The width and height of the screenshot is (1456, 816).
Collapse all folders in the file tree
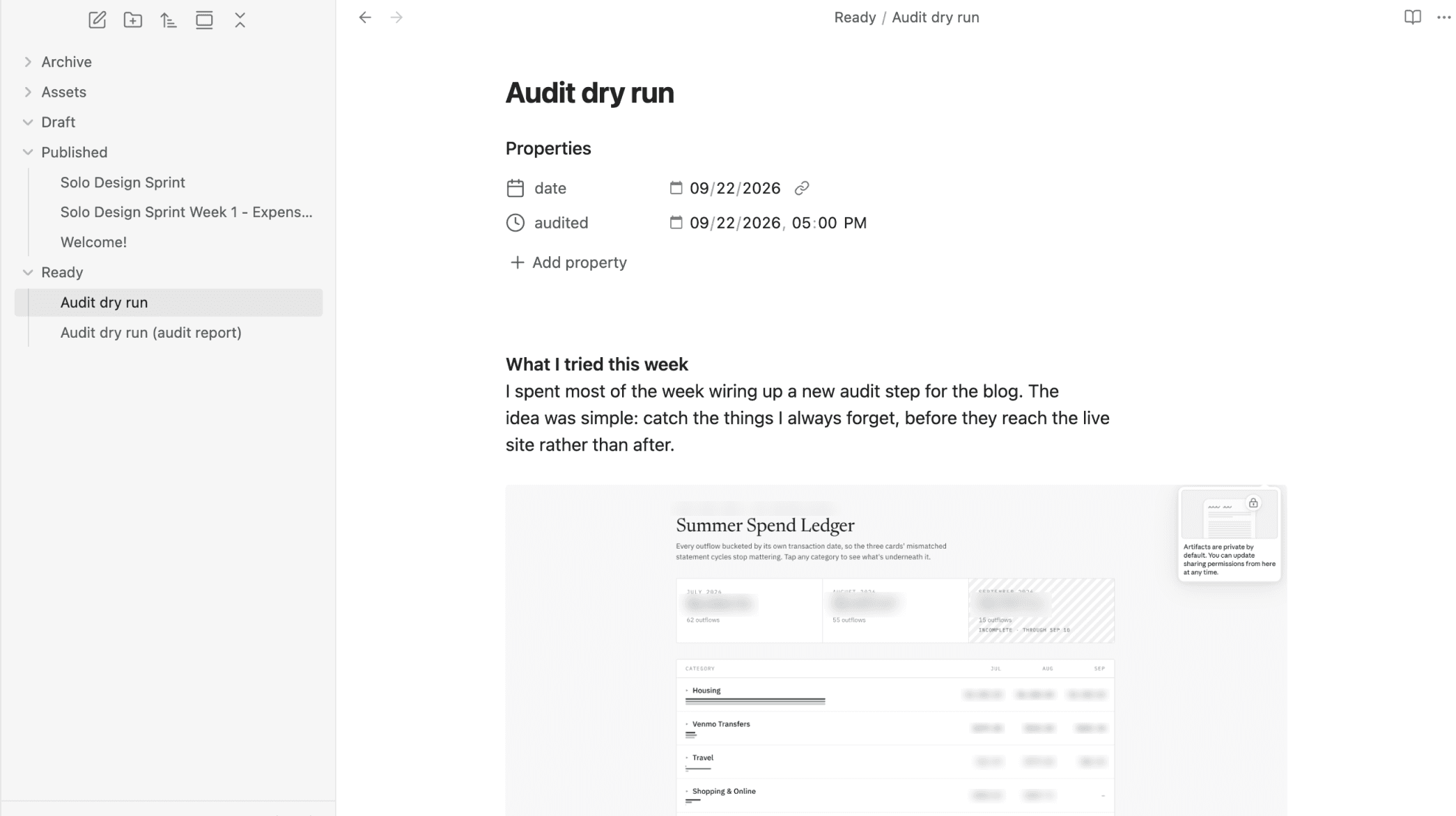pyautogui.click(x=240, y=19)
